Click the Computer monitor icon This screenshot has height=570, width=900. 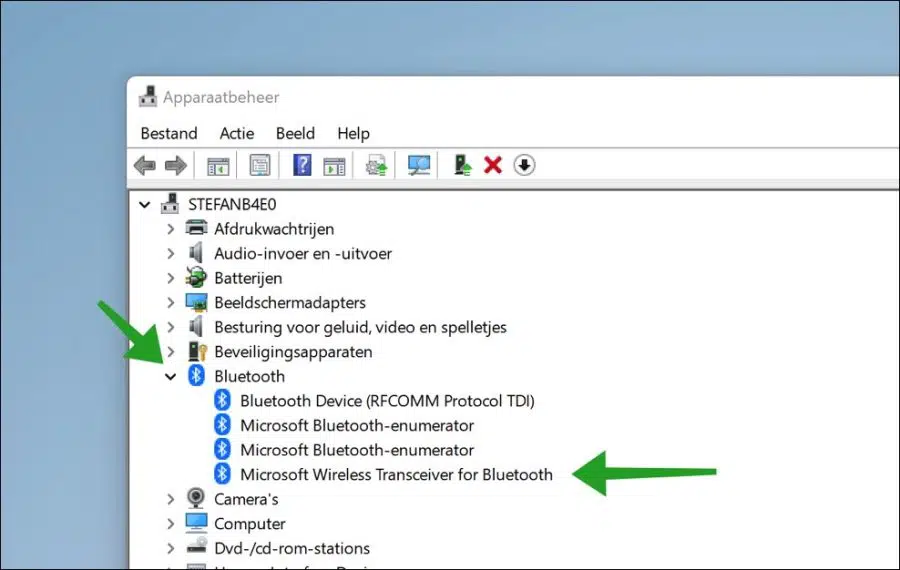tap(196, 523)
